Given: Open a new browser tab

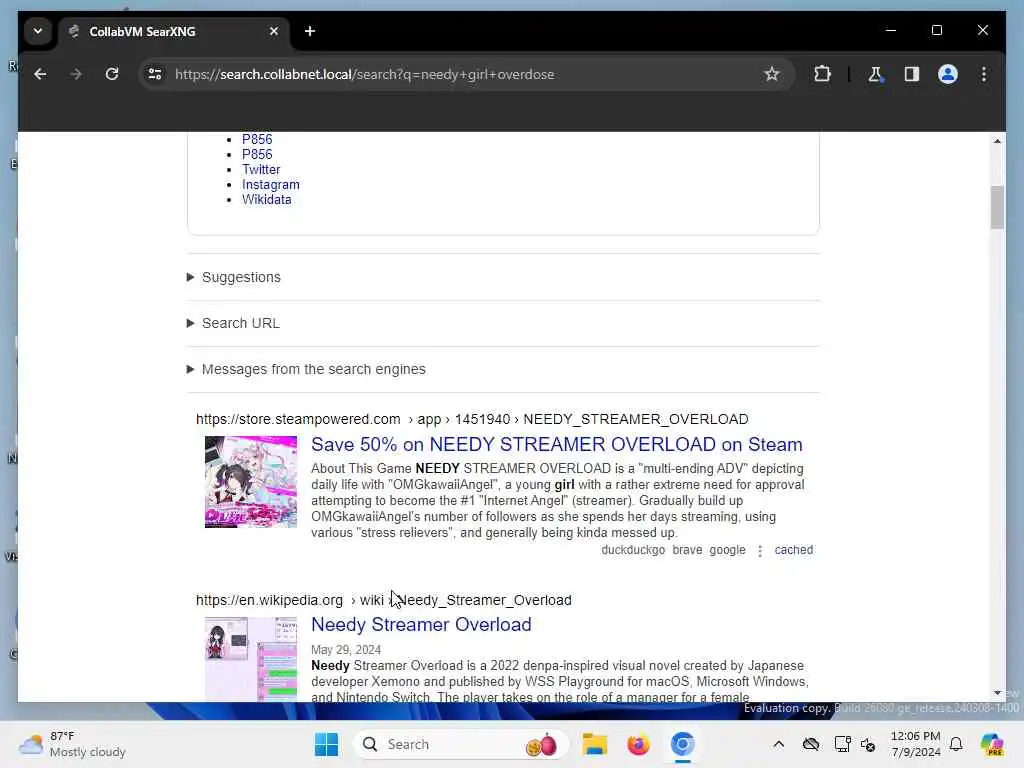Looking at the screenshot, I should pyautogui.click(x=310, y=31).
